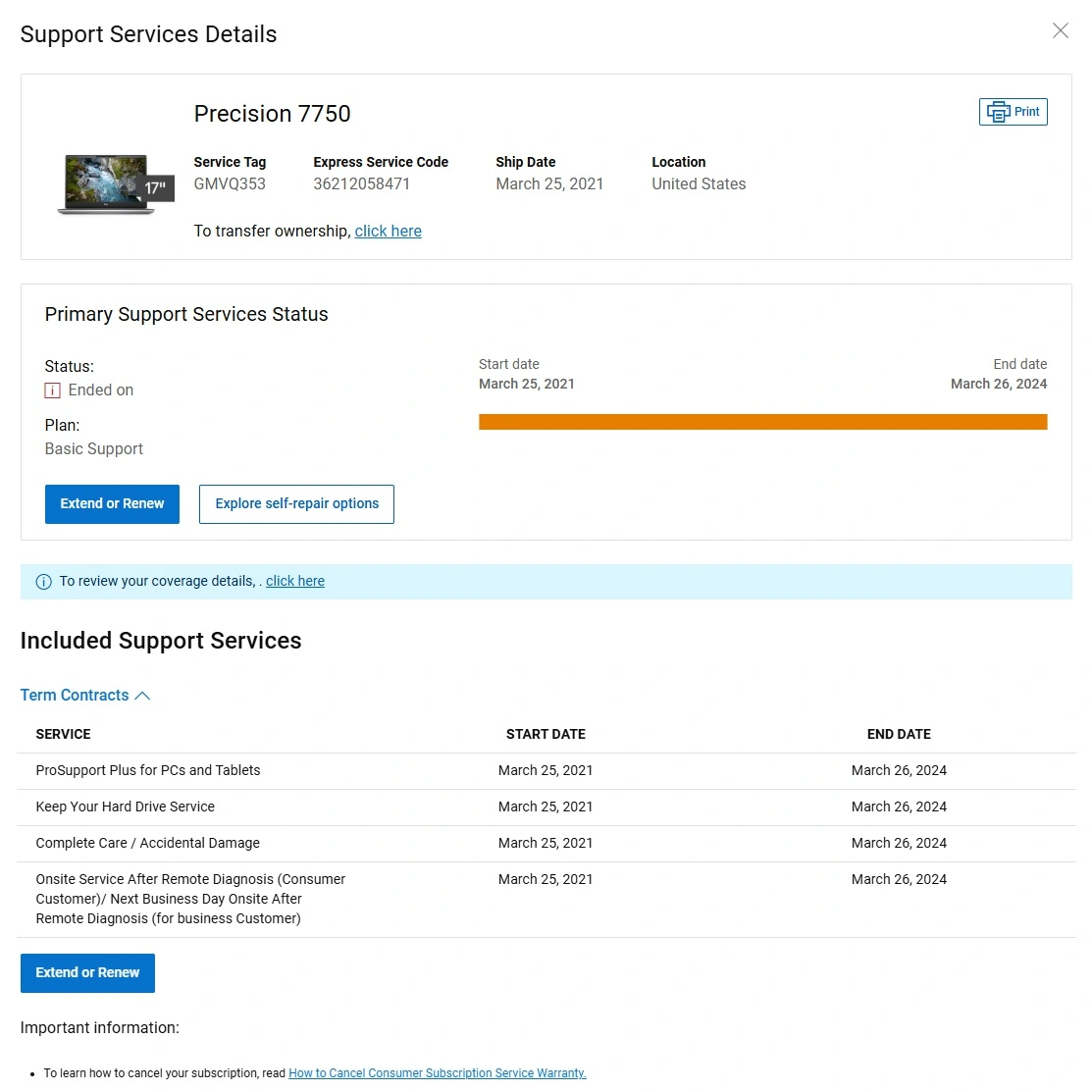Click the Keep Your Hard Drive Service row
Screen dimensions: 1092x1092
pos(546,807)
